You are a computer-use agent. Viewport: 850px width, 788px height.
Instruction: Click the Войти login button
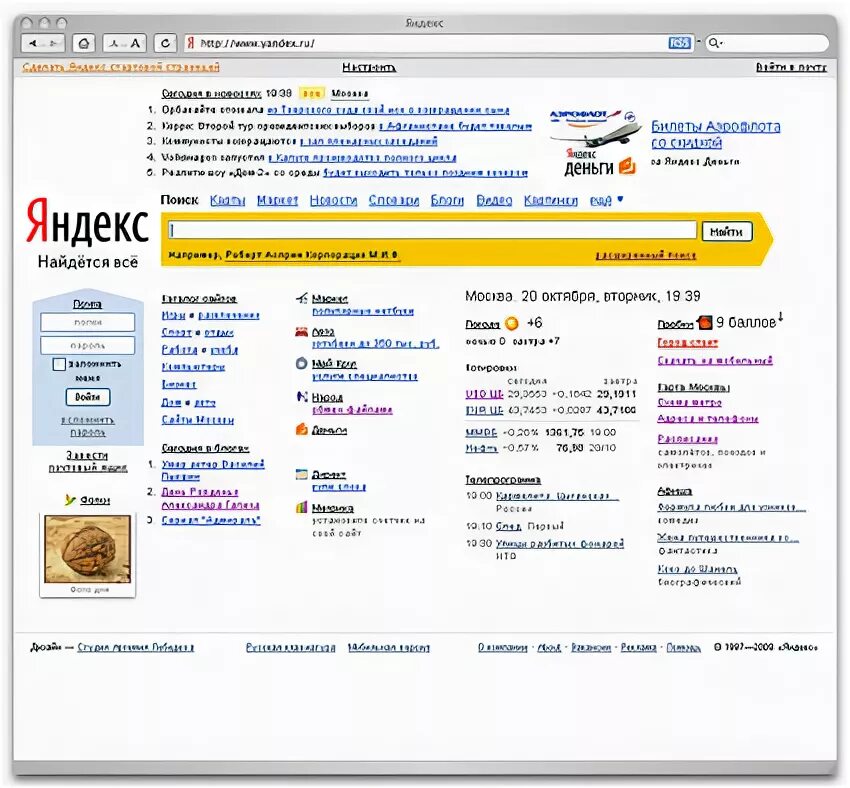(88, 397)
